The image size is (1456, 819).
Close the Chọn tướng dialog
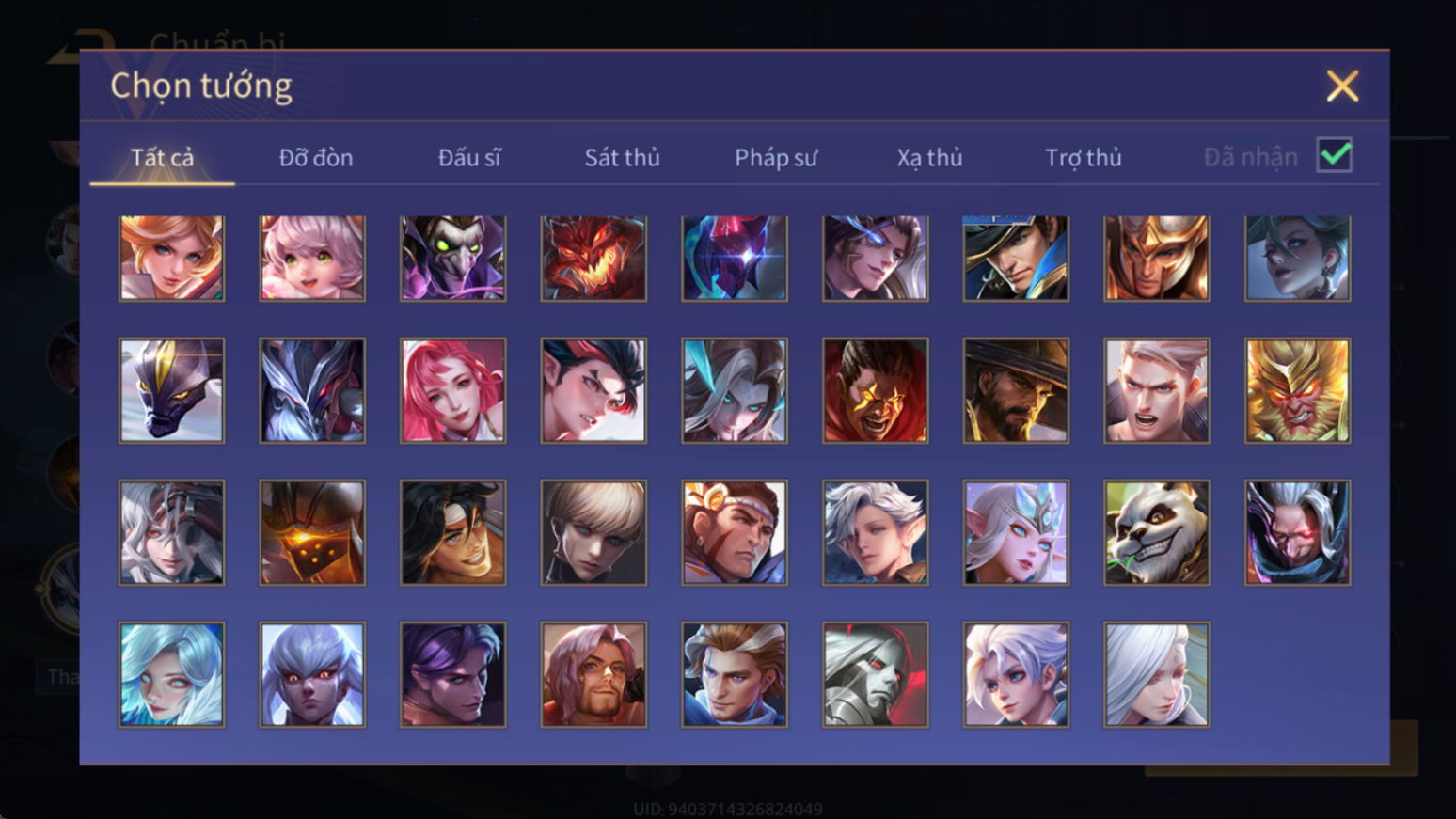1342,86
